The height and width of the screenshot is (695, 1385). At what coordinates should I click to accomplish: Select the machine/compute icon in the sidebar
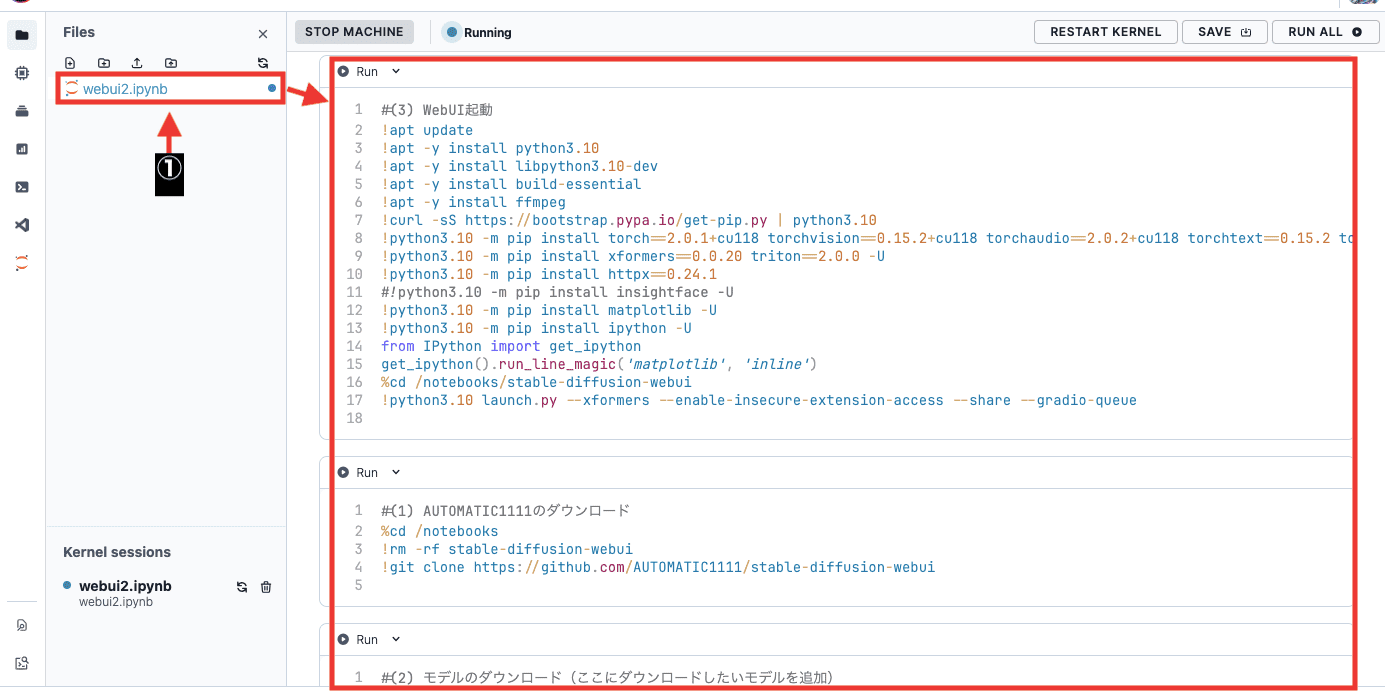pyautogui.click(x=22, y=73)
